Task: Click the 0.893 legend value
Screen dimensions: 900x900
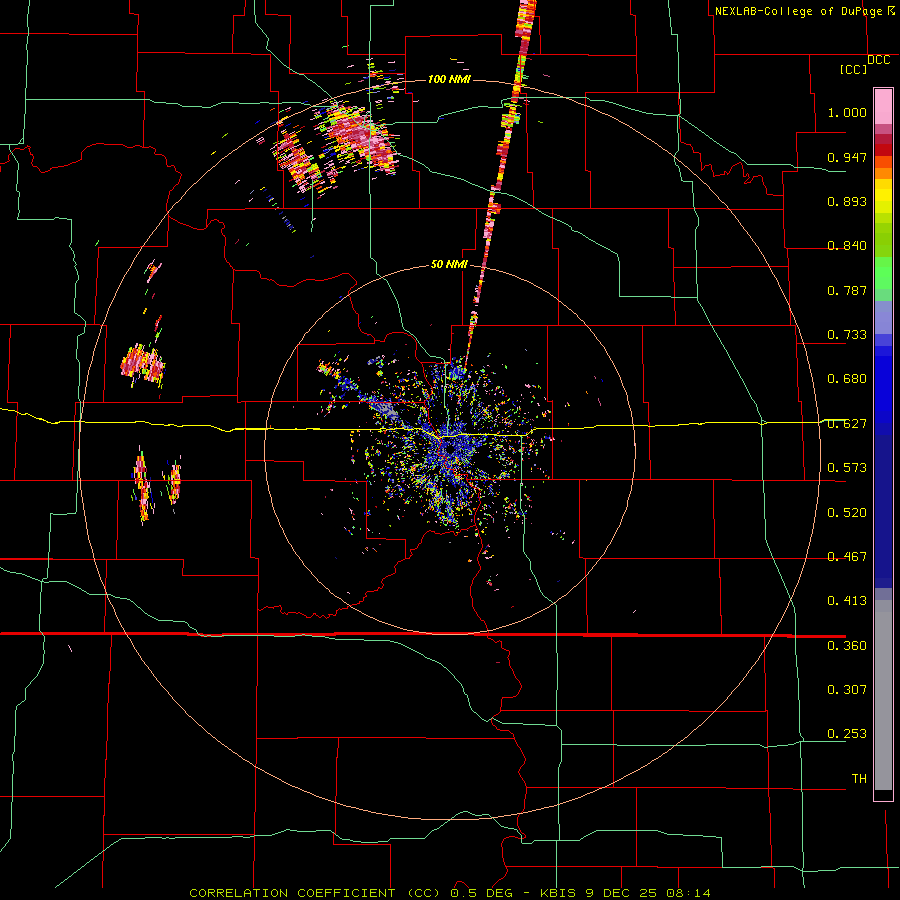Action: coord(847,201)
